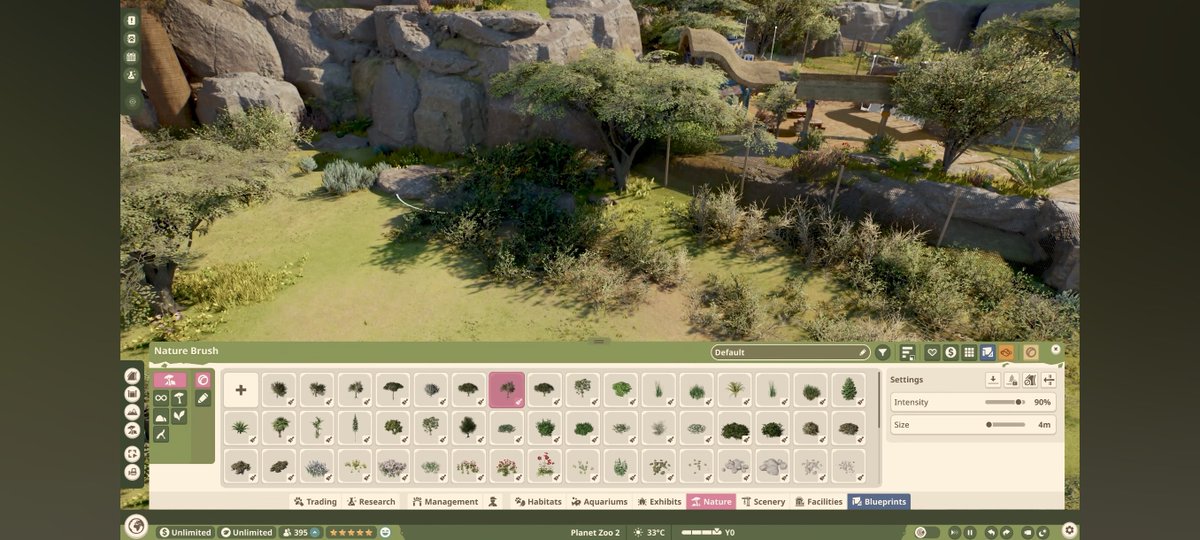Viewport: 1200px width, 540px height.
Task: Open the globe menu button
Action: coord(137,527)
